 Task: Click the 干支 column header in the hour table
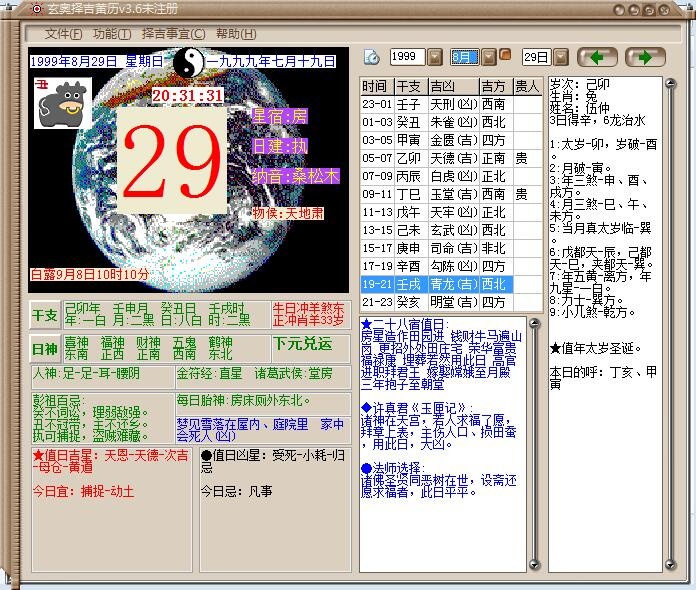pyautogui.click(x=411, y=86)
